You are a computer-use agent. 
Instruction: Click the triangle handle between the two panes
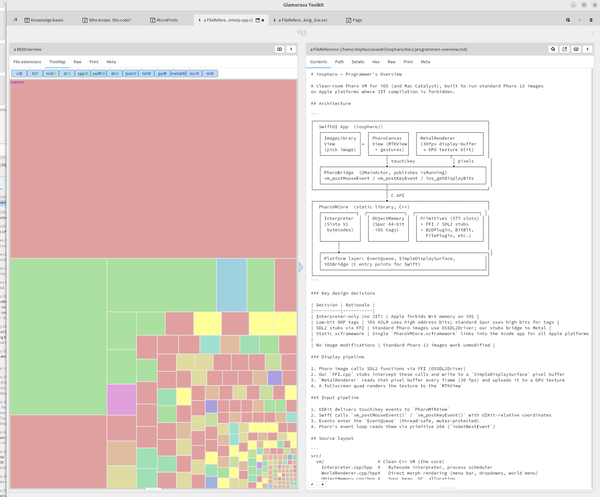click(x=301, y=267)
